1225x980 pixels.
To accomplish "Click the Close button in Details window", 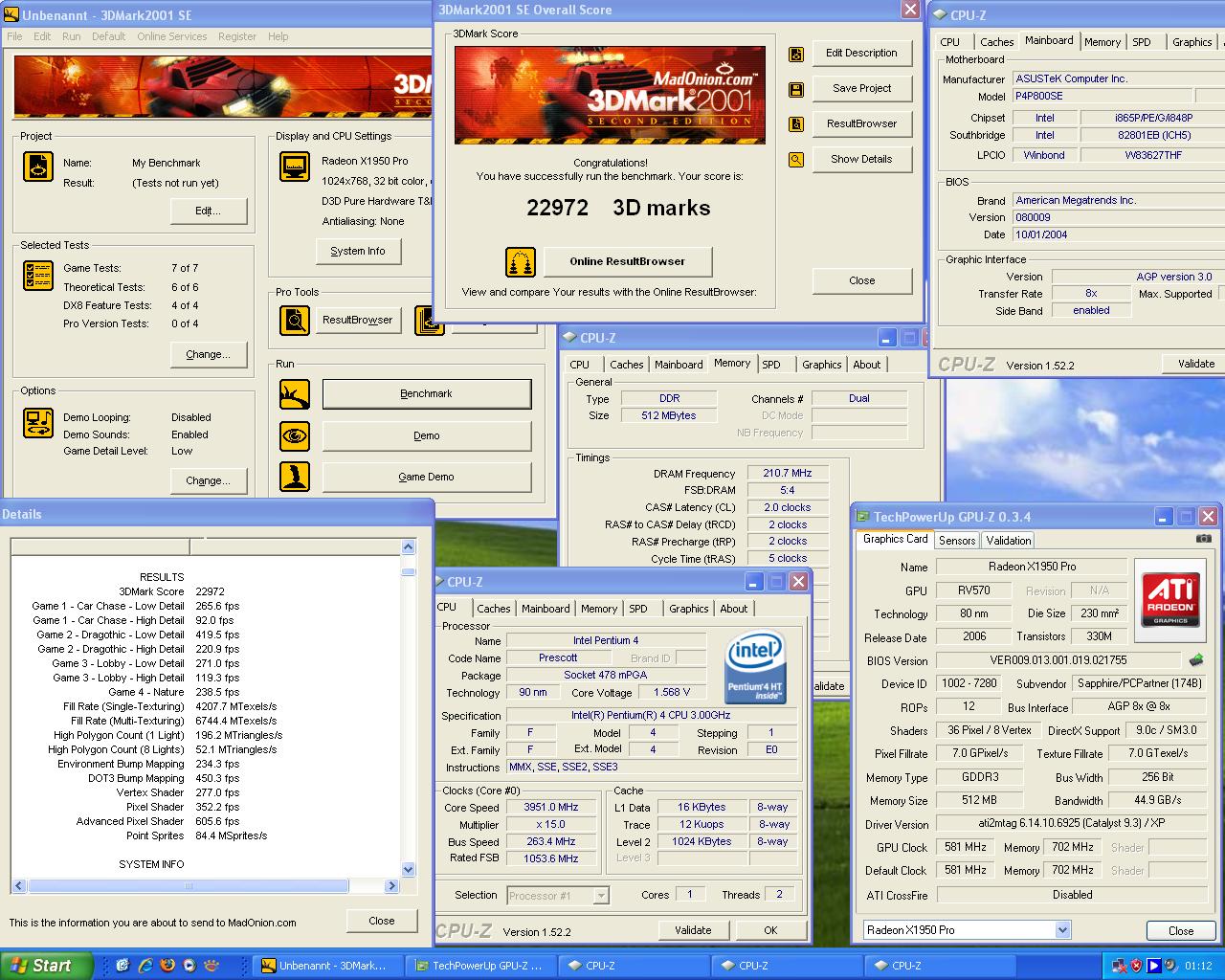I will point(382,921).
